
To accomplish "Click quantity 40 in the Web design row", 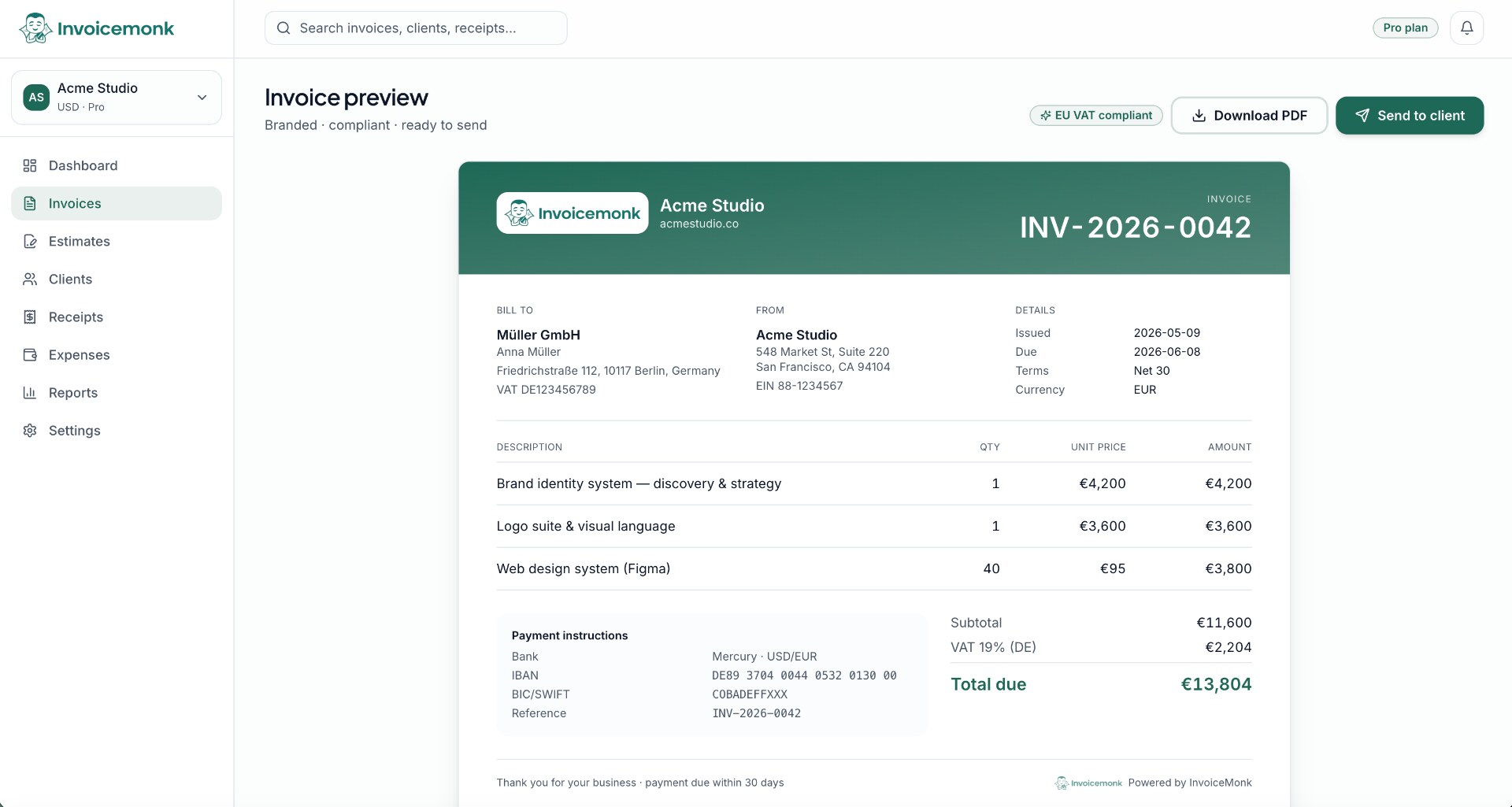I will pyautogui.click(x=991, y=568).
